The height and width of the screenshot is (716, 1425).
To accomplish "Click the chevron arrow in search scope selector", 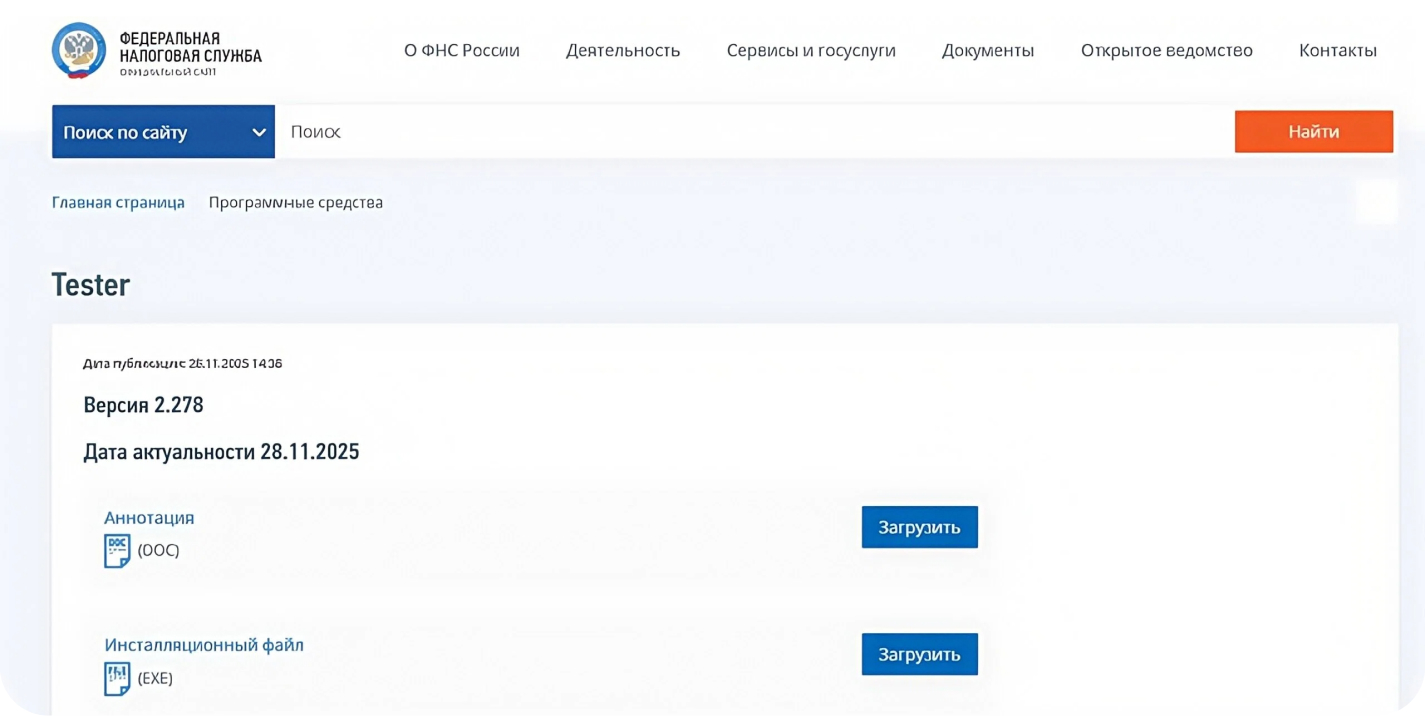I will click(258, 132).
